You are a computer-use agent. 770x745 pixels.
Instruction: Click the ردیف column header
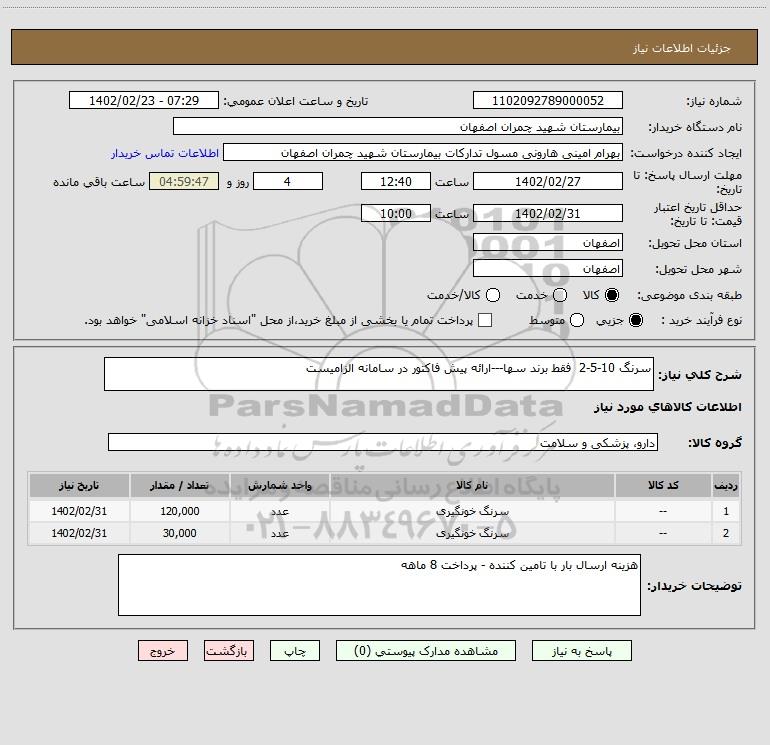725,486
